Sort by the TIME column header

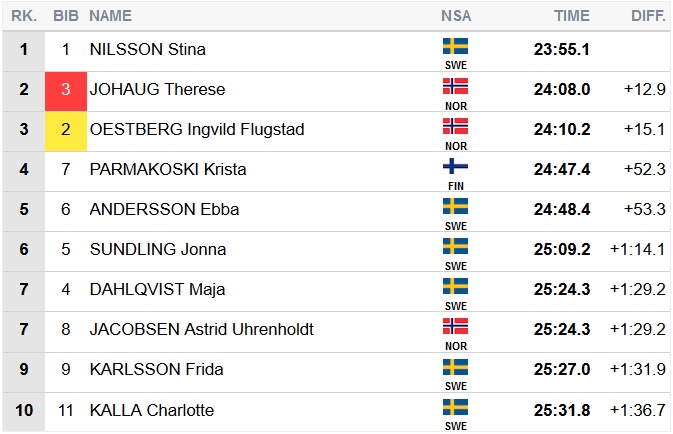pyautogui.click(x=572, y=16)
